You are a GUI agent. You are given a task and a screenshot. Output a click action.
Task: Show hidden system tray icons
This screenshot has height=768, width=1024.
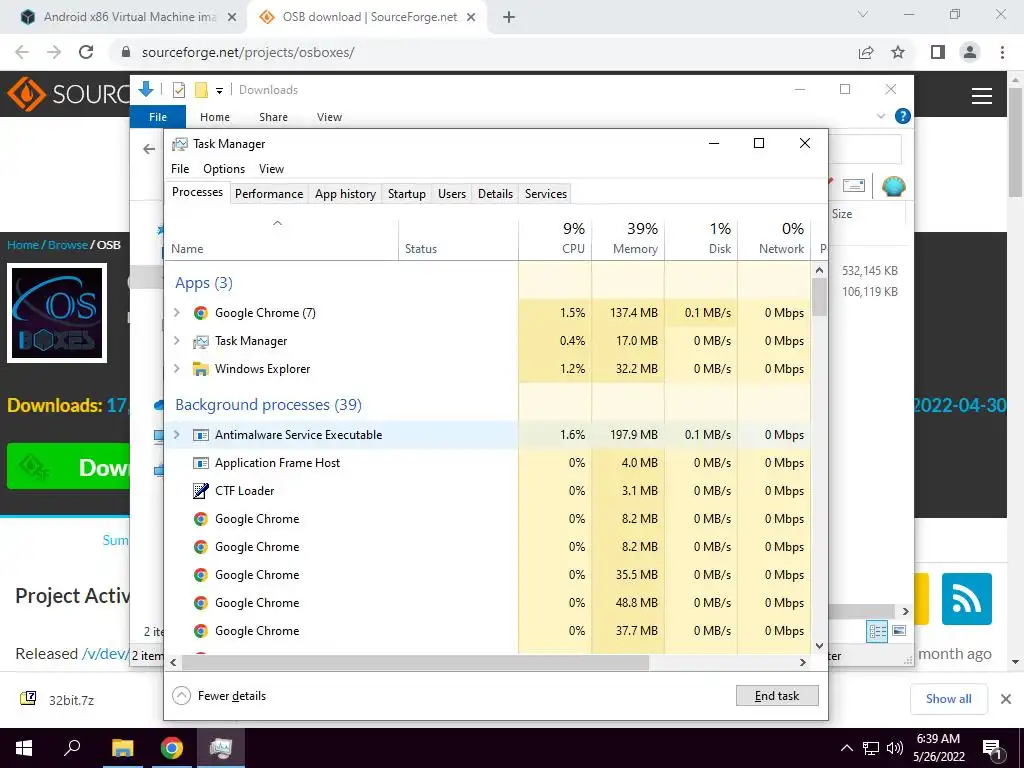click(846, 748)
